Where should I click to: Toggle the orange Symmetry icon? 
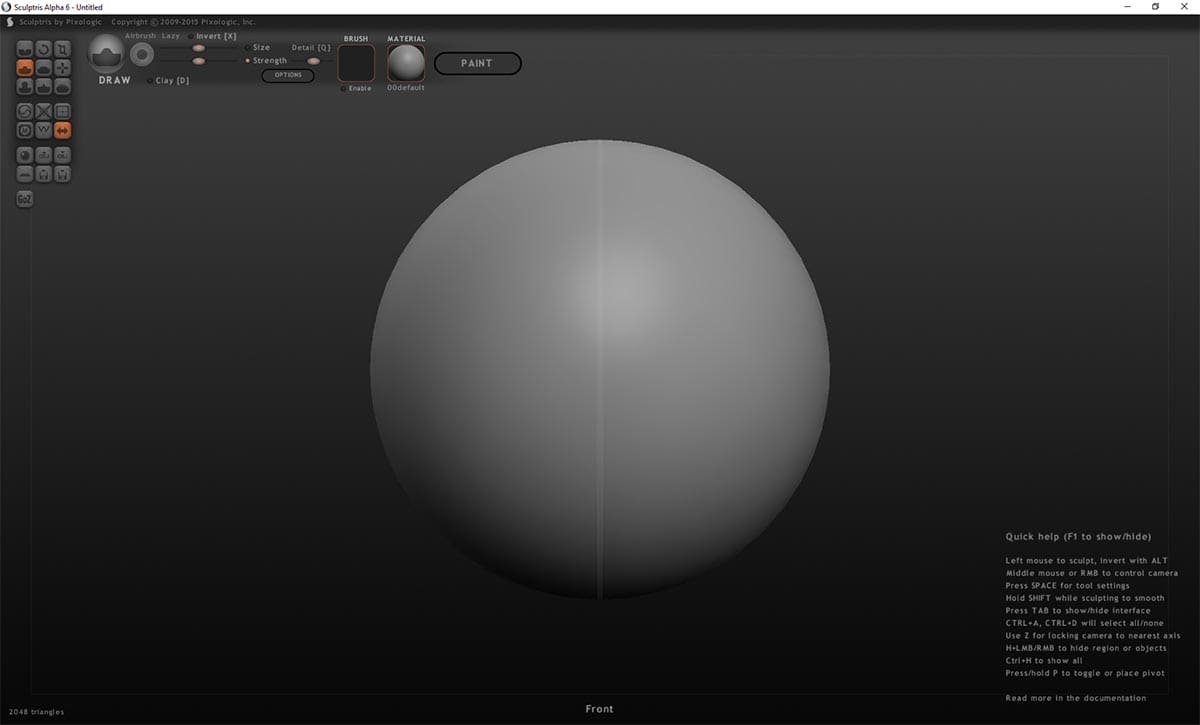click(62, 130)
